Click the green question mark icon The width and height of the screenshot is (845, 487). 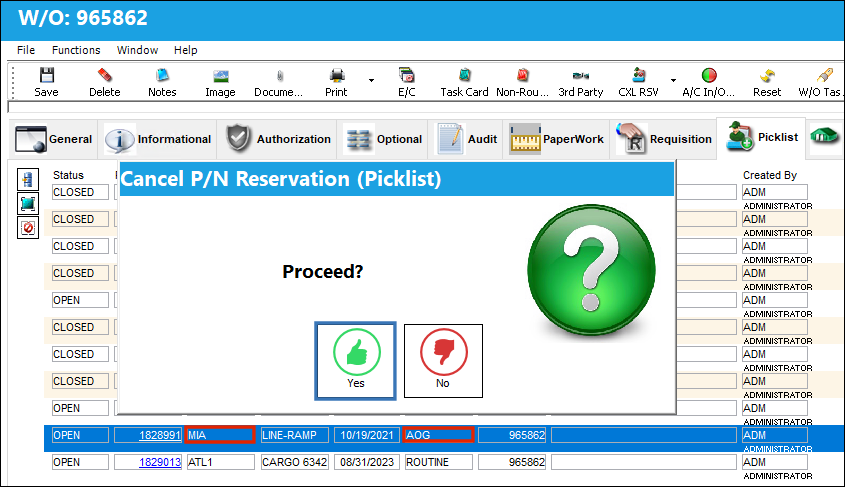591,268
